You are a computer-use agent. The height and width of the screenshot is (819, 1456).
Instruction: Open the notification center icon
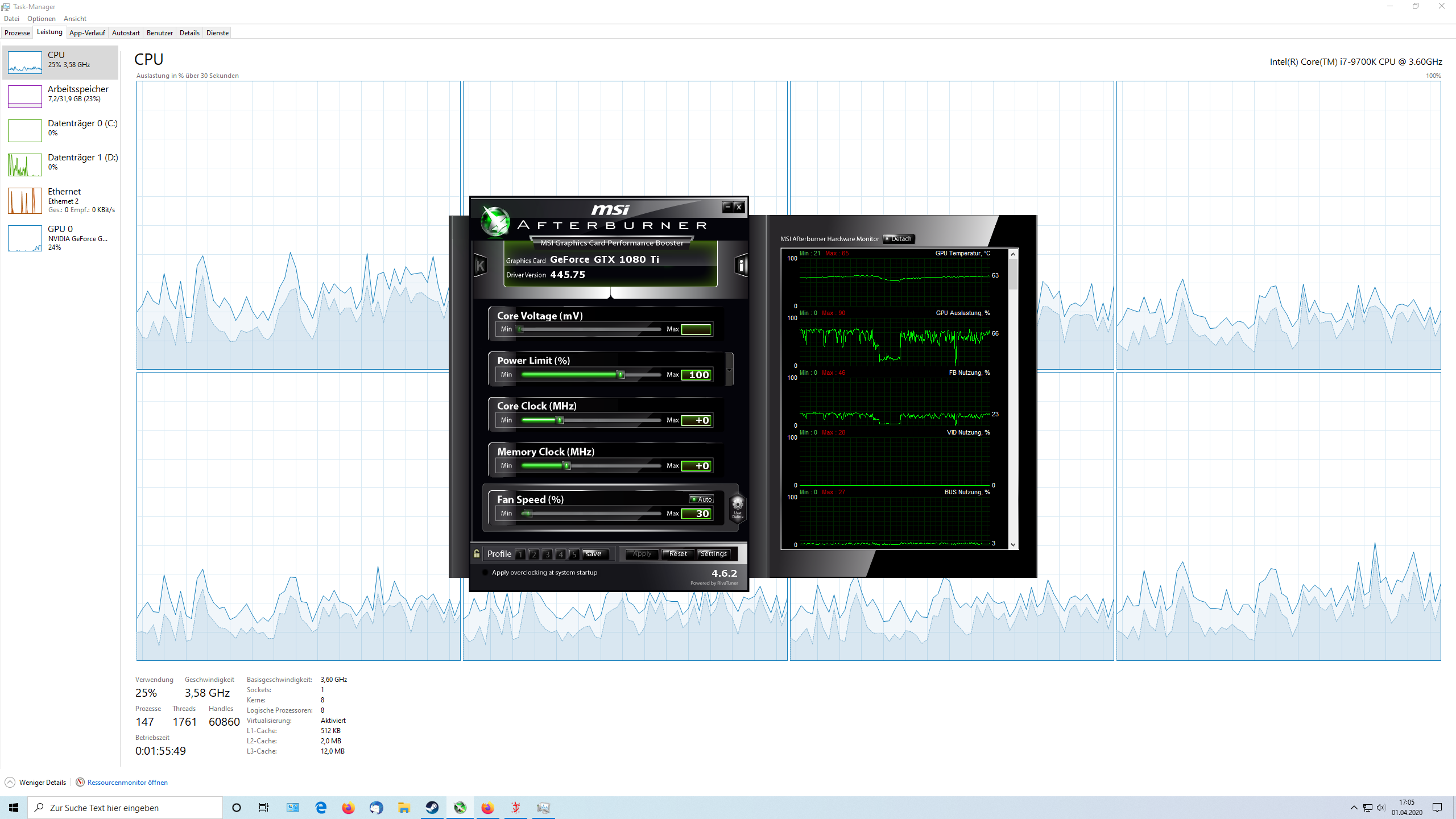1437,808
